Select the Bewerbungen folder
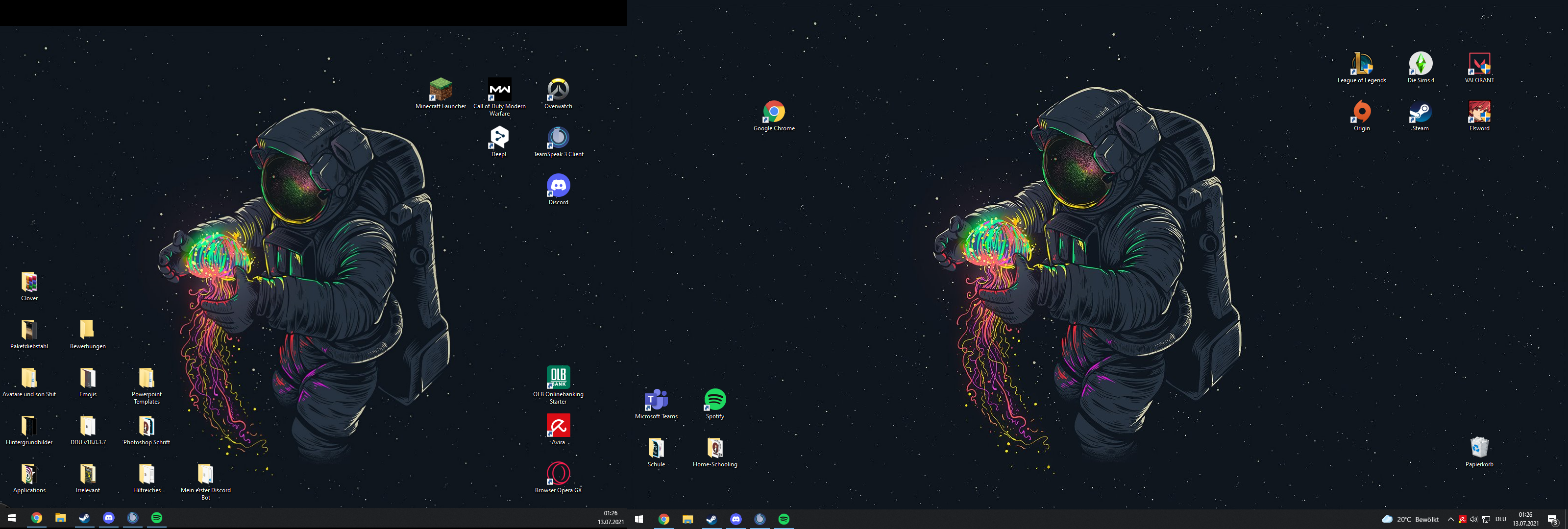This screenshot has width=1568, height=529. 88,334
